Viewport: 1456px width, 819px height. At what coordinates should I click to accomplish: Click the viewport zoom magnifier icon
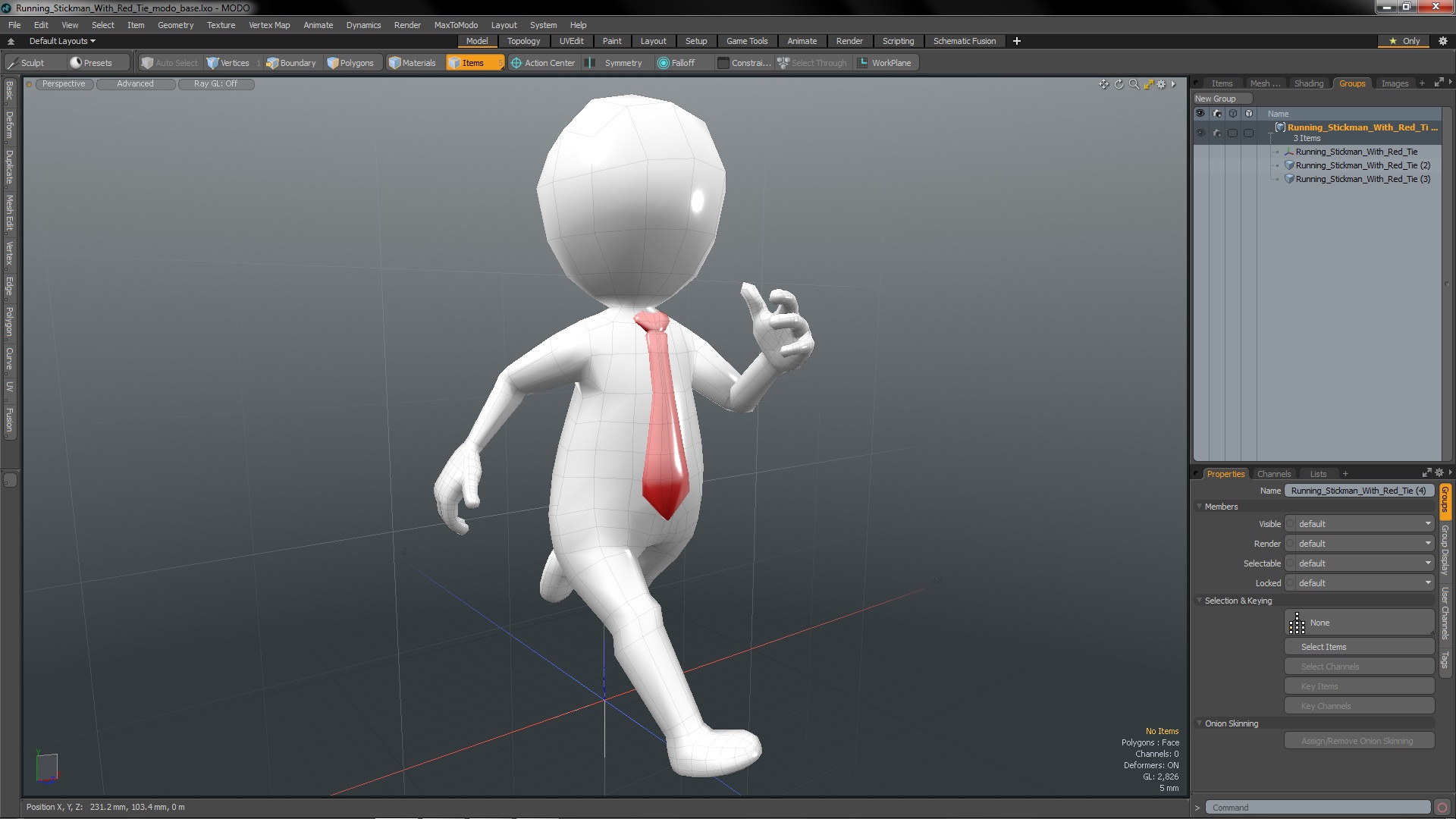1134,84
